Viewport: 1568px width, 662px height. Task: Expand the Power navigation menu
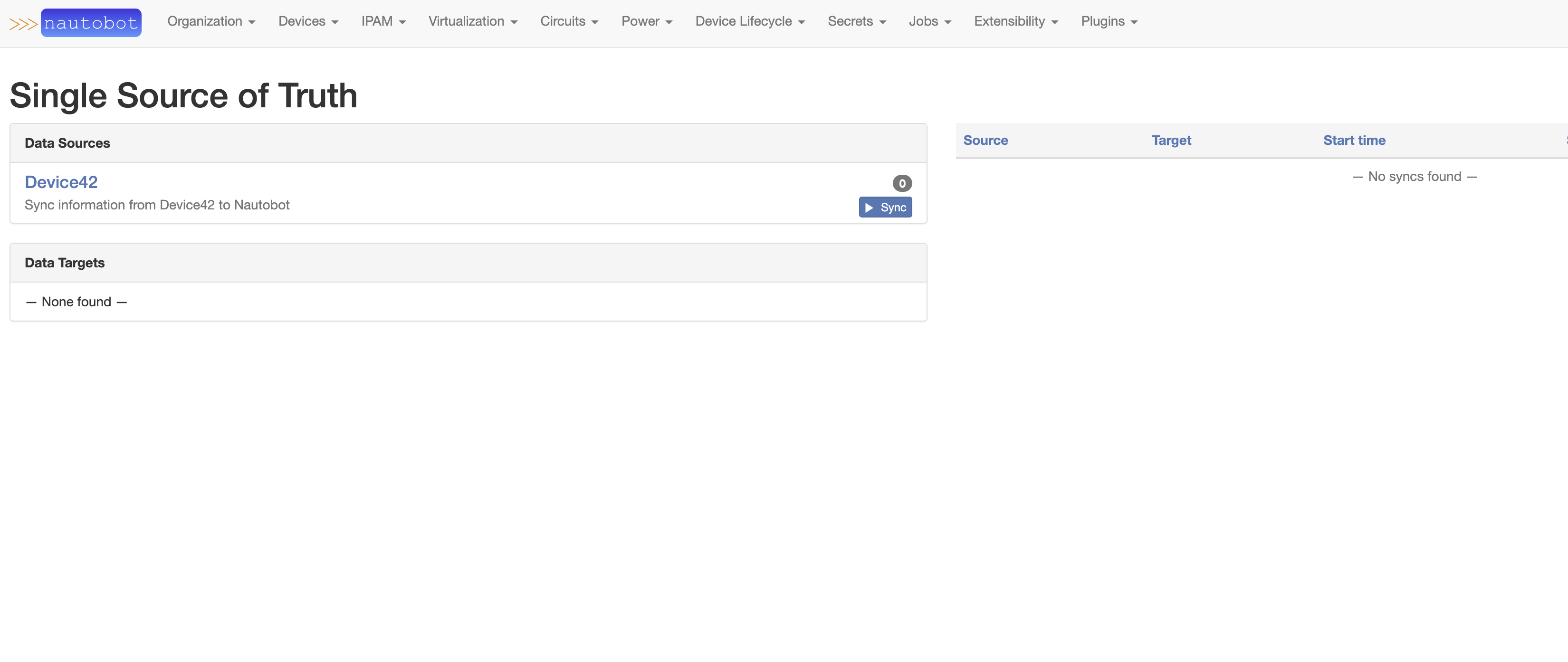646,21
